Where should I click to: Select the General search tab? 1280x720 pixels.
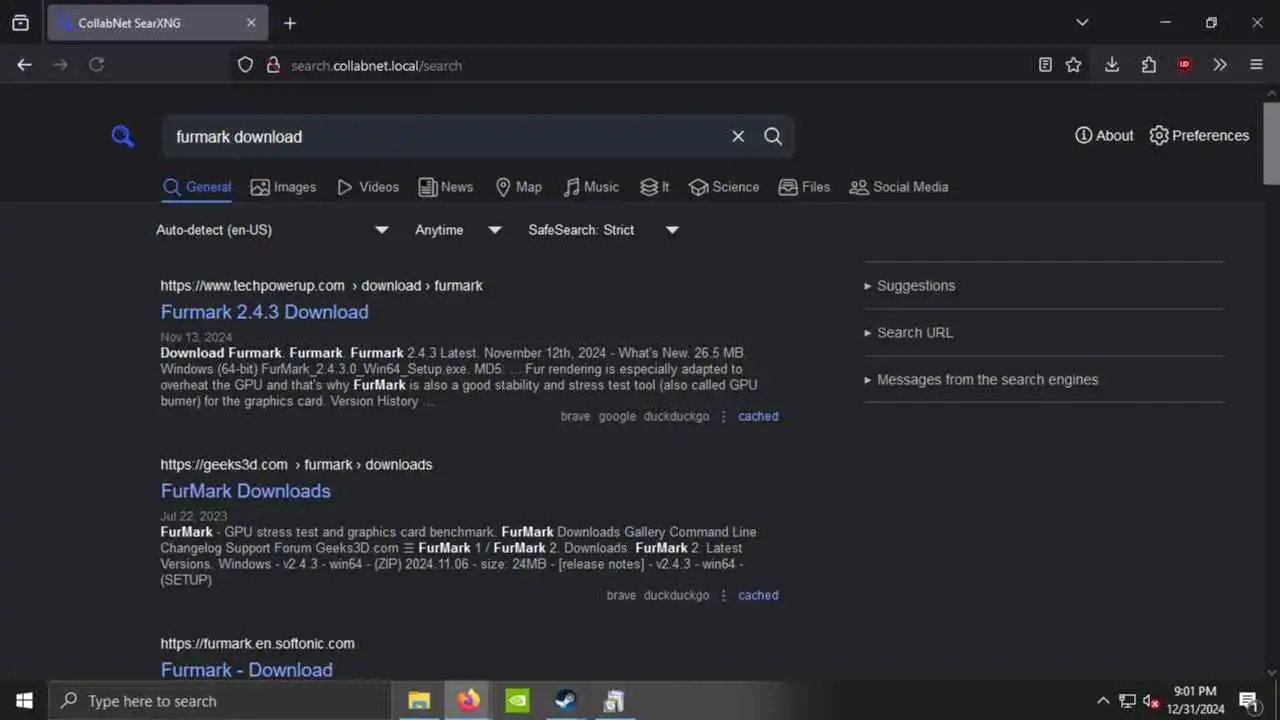197,187
